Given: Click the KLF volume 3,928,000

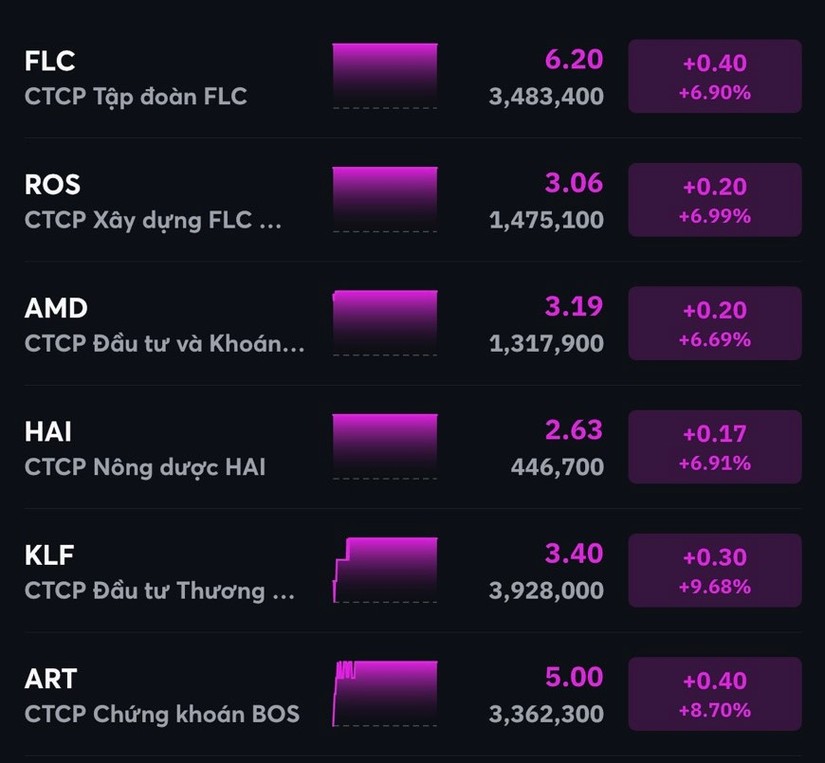Looking at the screenshot, I should (546, 591).
